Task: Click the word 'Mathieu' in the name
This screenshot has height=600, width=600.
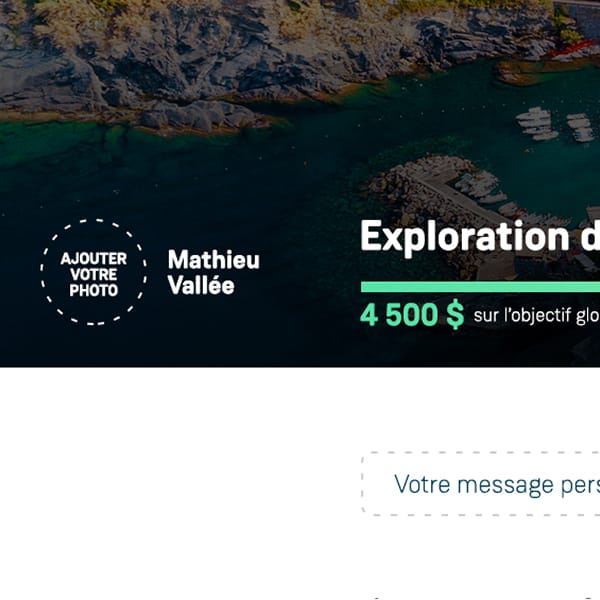Action: click(x=214, y=260)
